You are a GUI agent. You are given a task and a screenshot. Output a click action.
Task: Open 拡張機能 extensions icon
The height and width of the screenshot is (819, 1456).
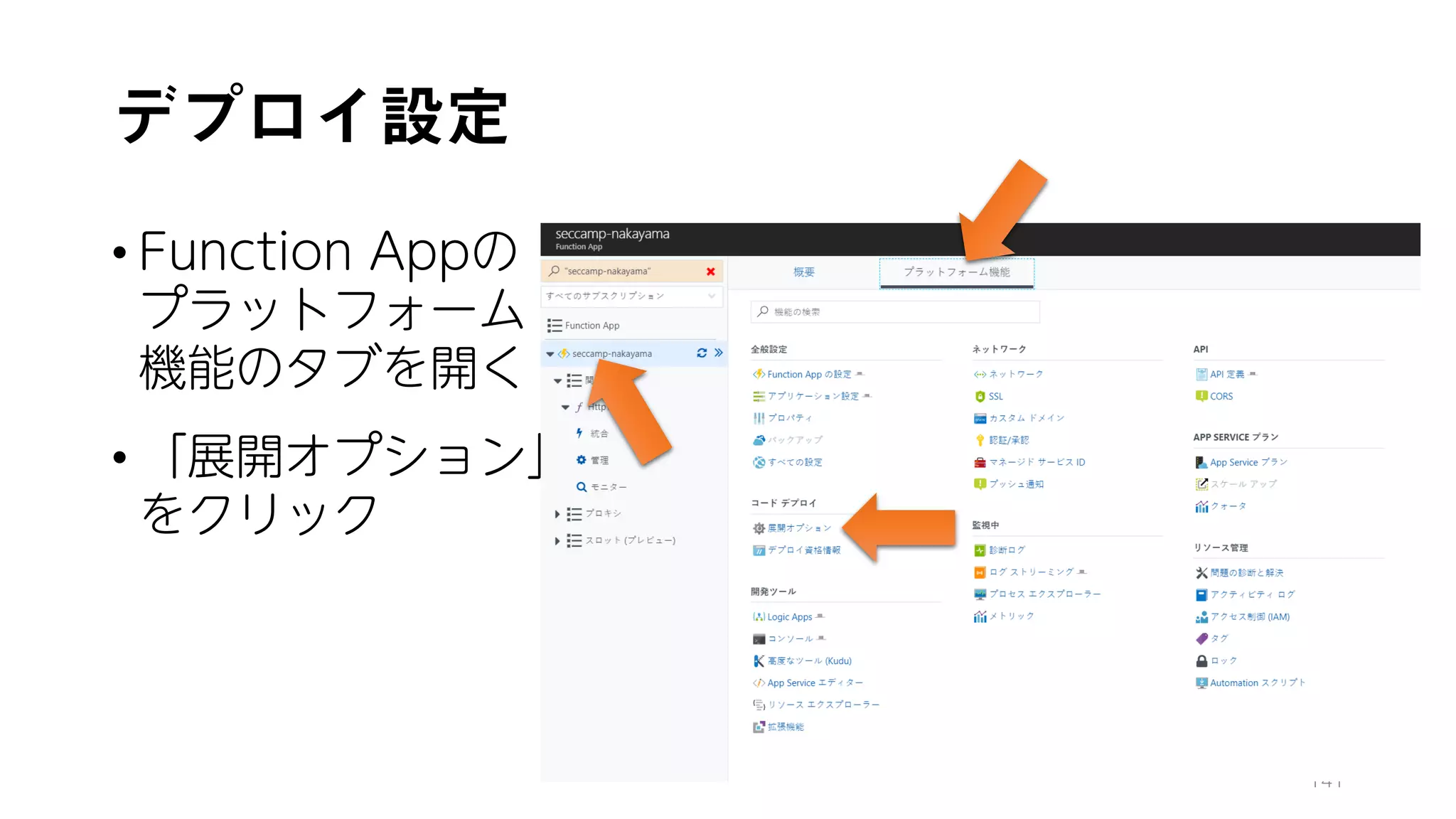coord(759,727)
